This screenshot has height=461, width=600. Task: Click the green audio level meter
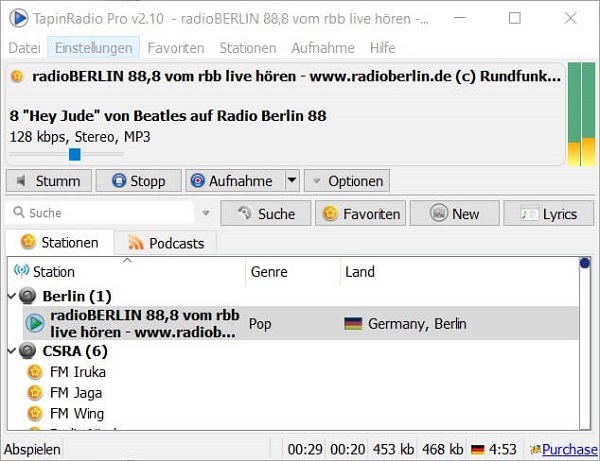point(581,114)
